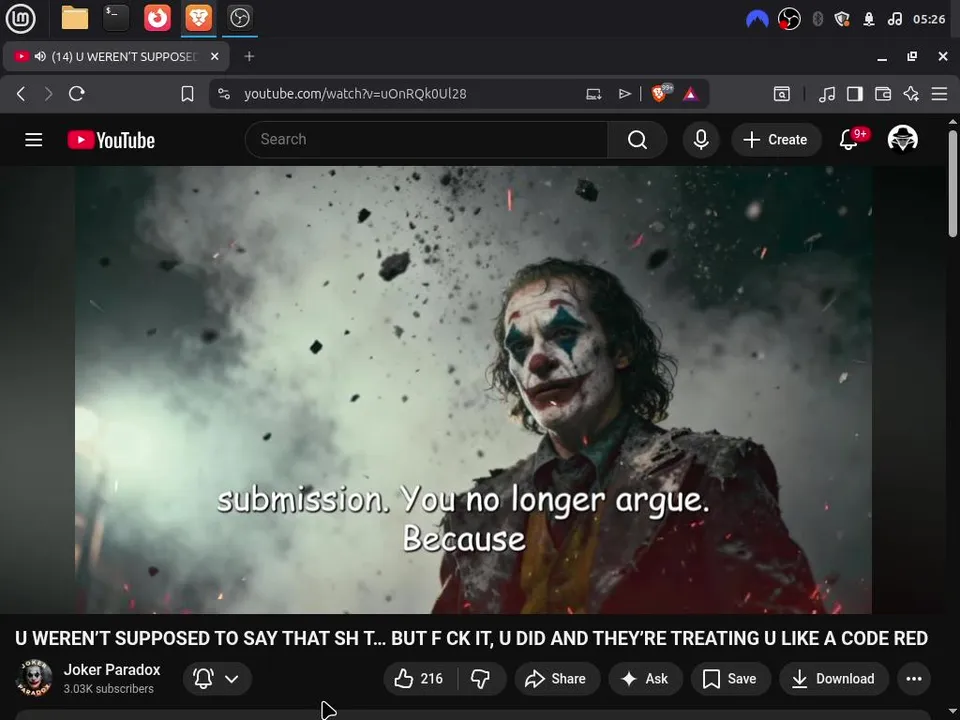Open the YouTube guide hamburger menu

(34, 140)
